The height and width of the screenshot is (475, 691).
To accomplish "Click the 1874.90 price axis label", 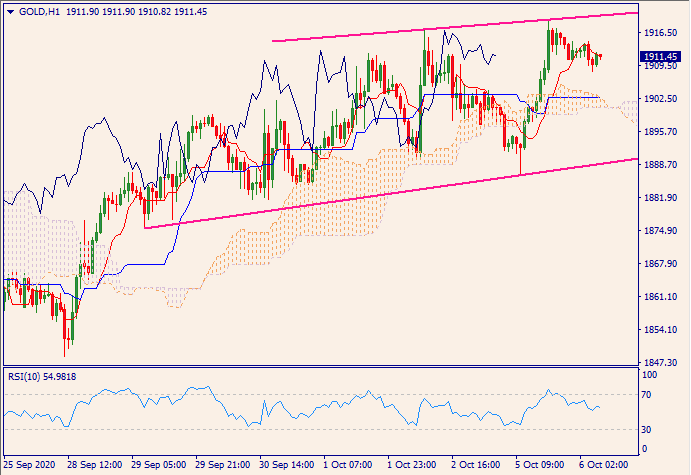I will pos(661,231).
